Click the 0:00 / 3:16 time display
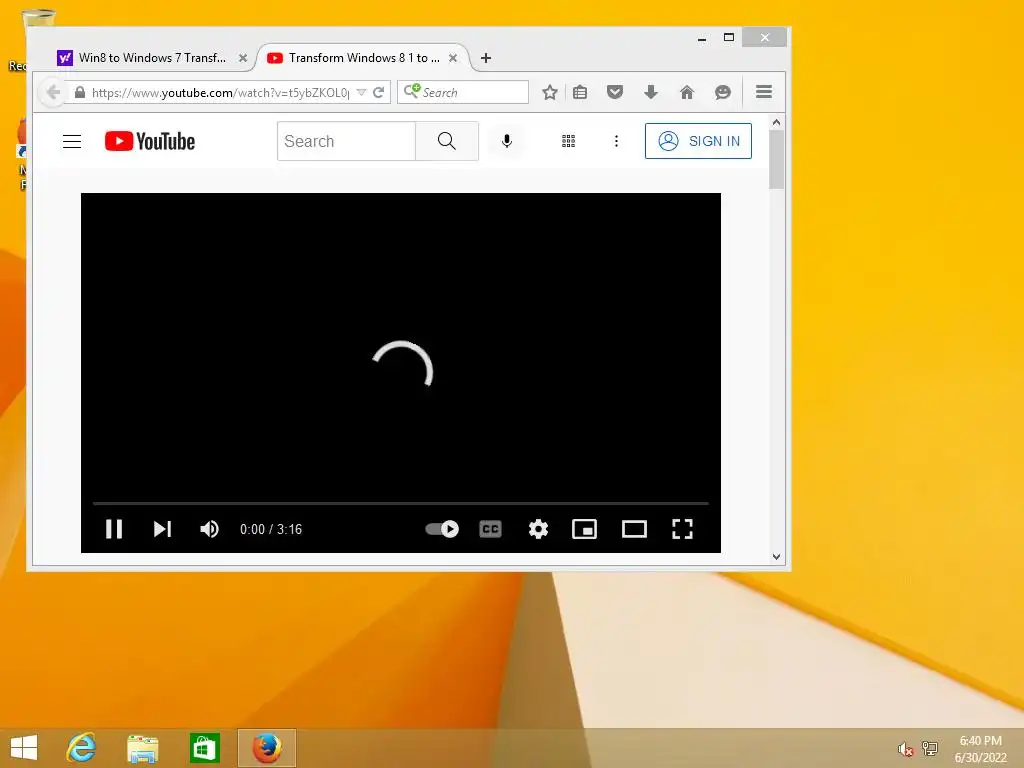1024x768 pixels. click(271, 529)
